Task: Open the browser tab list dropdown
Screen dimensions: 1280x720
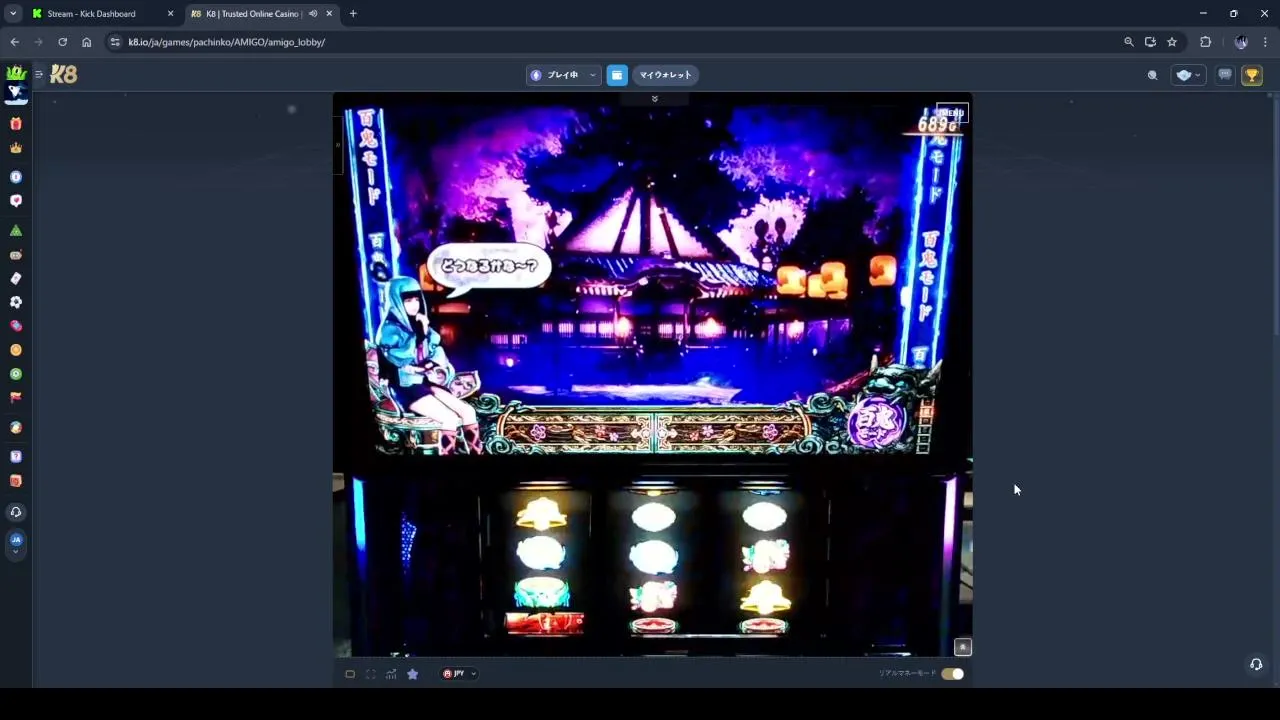Action: click(13, 14)
